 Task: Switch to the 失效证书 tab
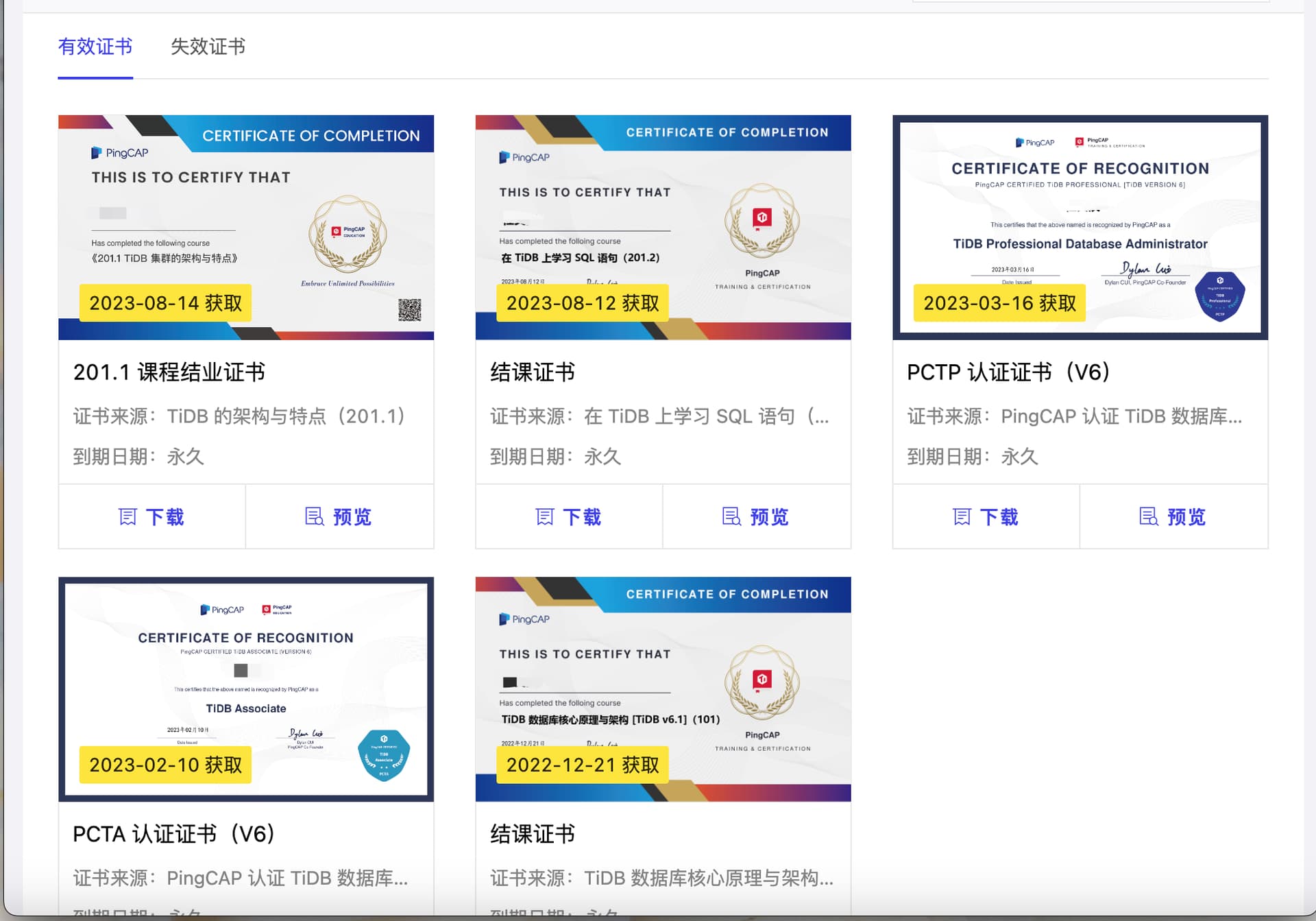pos(208,47)
